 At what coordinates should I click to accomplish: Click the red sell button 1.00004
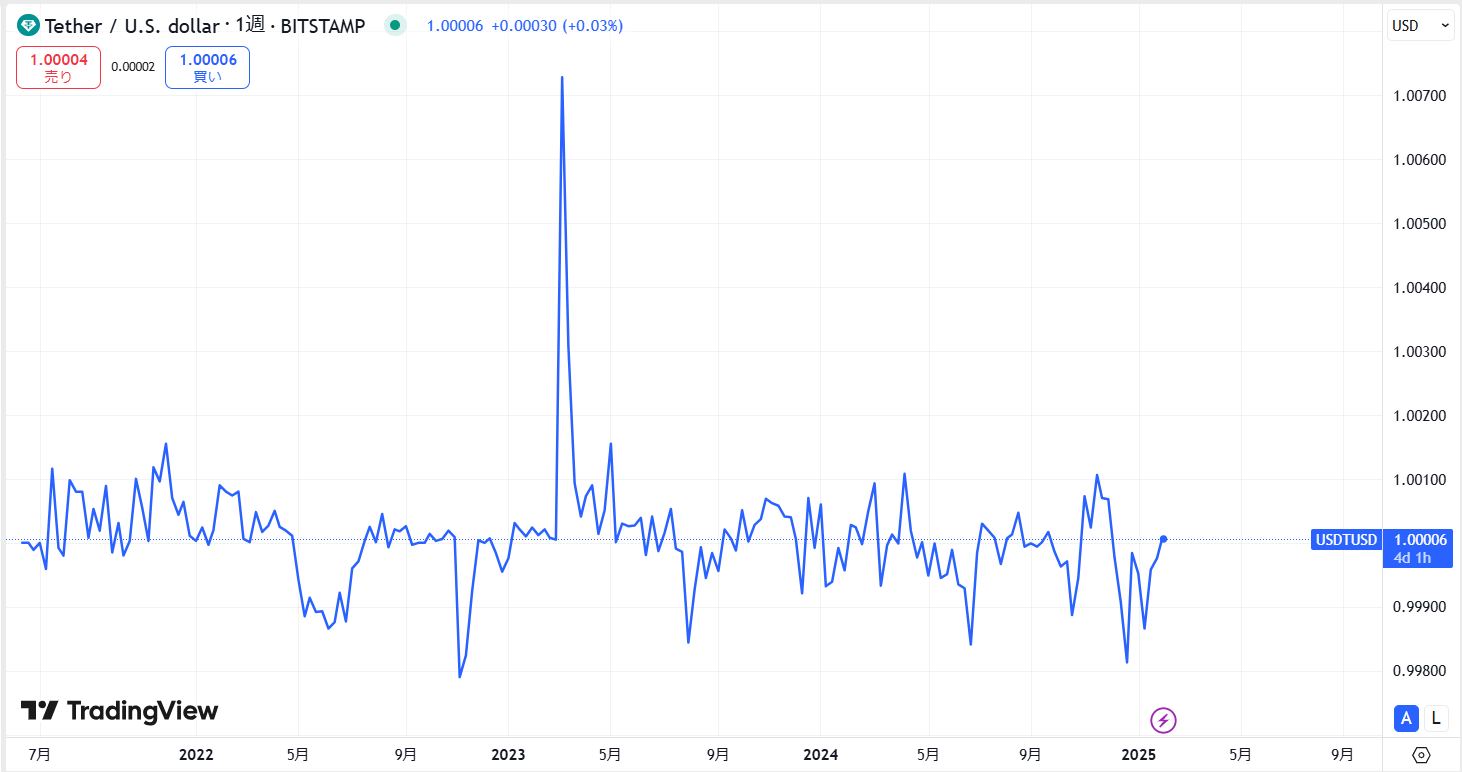pyautogui.click(x=59, y=68)
